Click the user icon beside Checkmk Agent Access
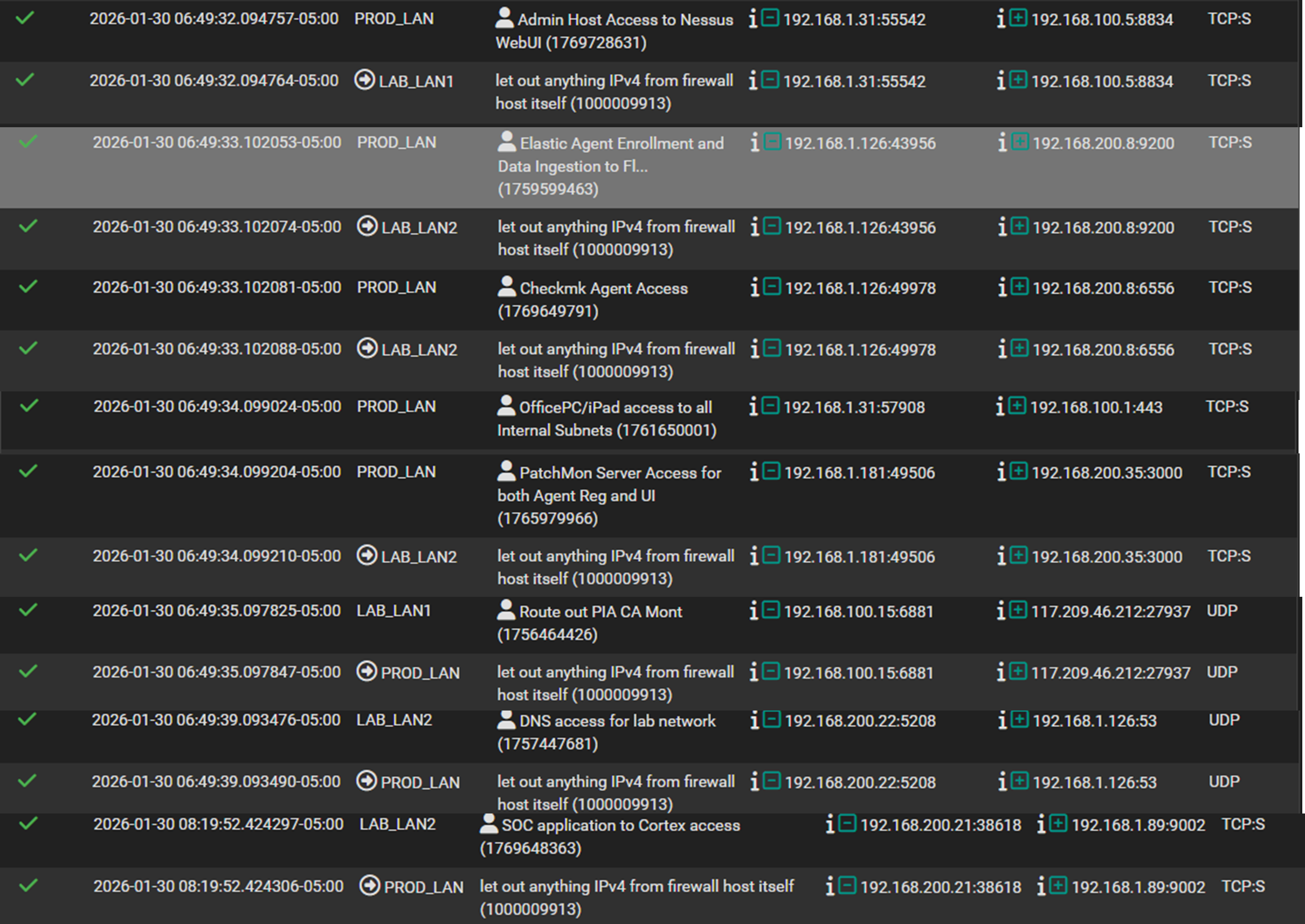Screen dimensions: 1305x924 [507, 287]
